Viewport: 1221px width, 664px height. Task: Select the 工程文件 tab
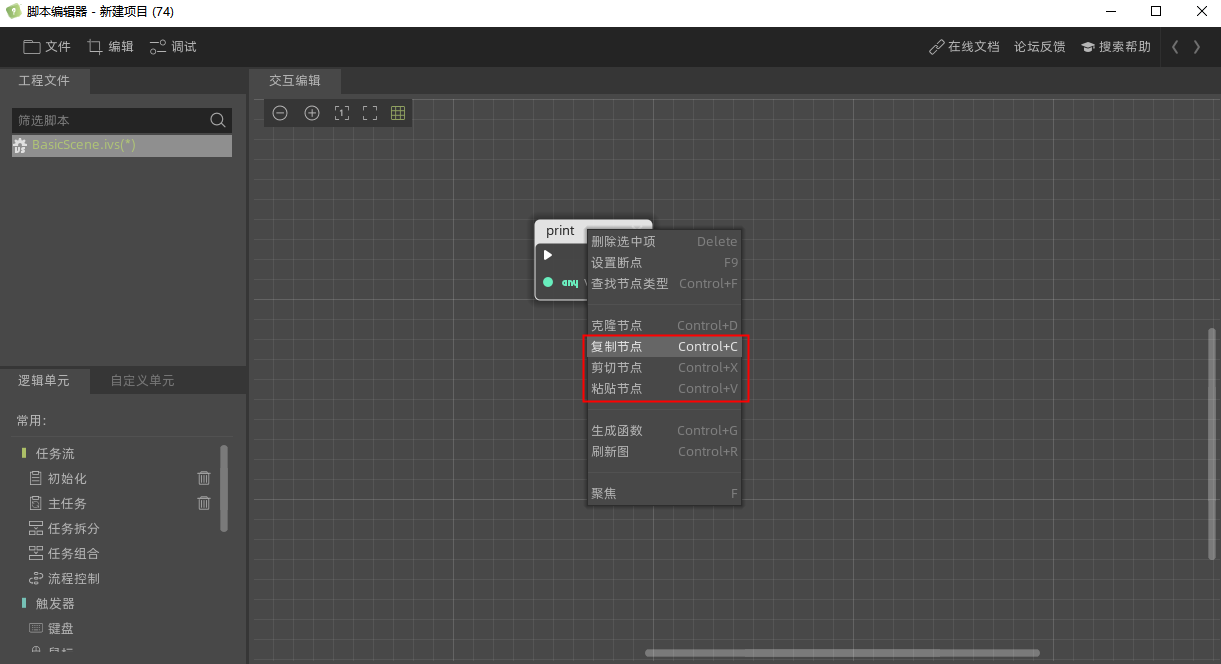point(45,81)
